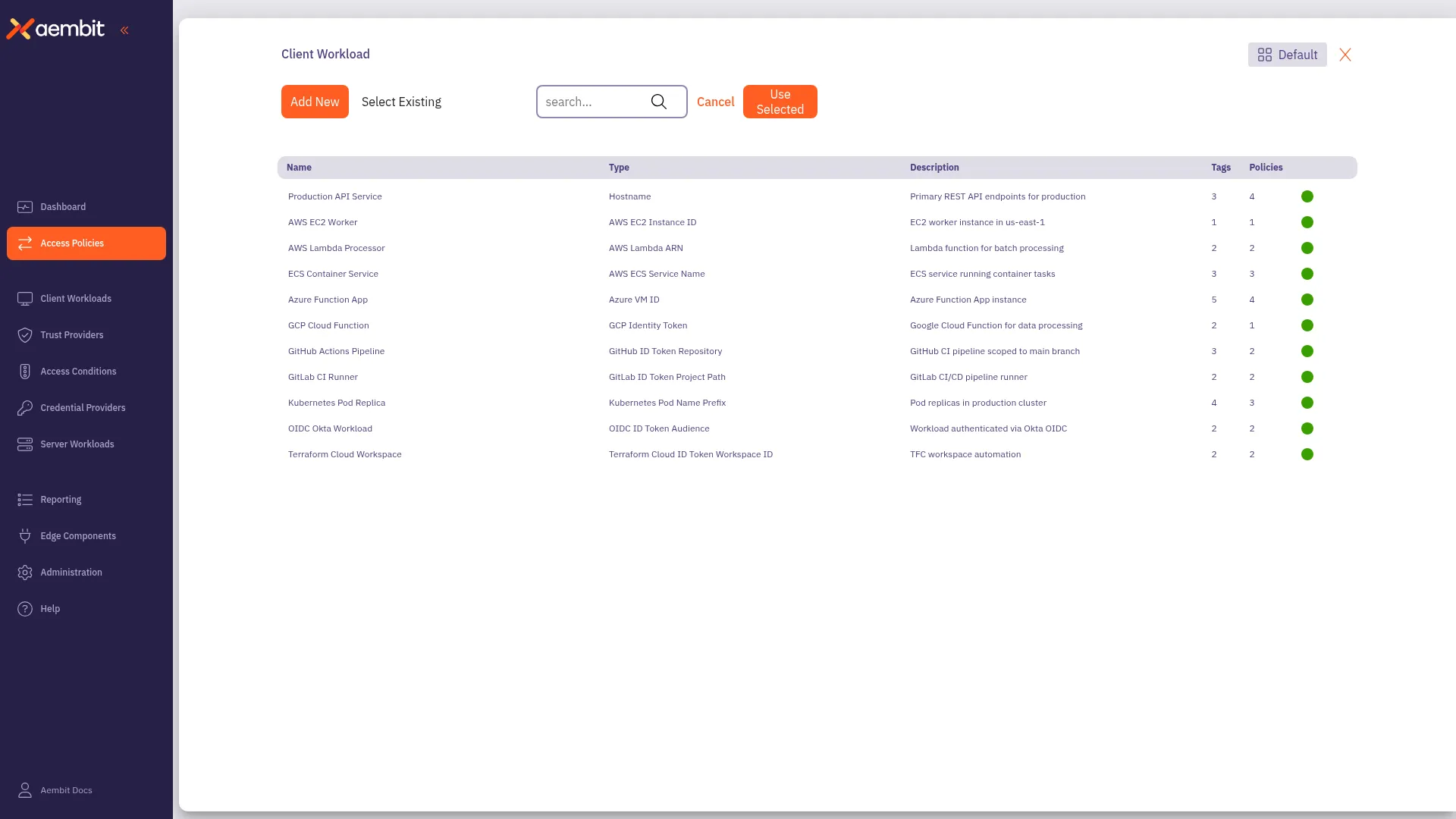
Task: Select the AWS EC2 Worker row name
Action: [322, 222]
